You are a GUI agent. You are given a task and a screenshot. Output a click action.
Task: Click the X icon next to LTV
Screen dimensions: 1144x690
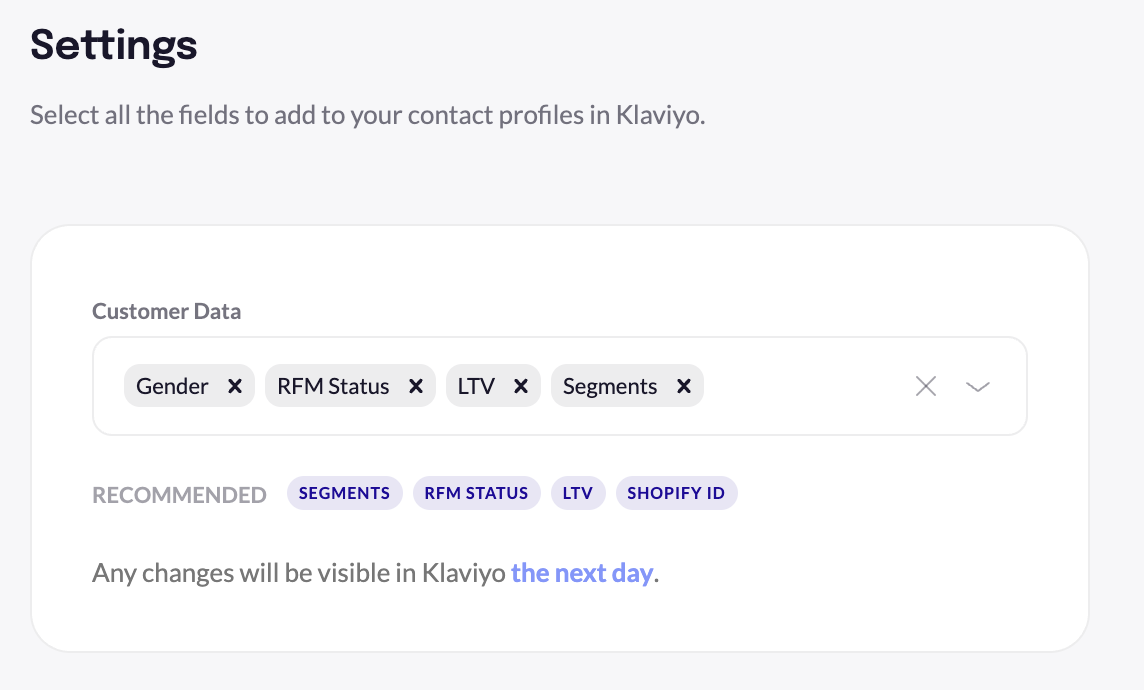(521, 385)
